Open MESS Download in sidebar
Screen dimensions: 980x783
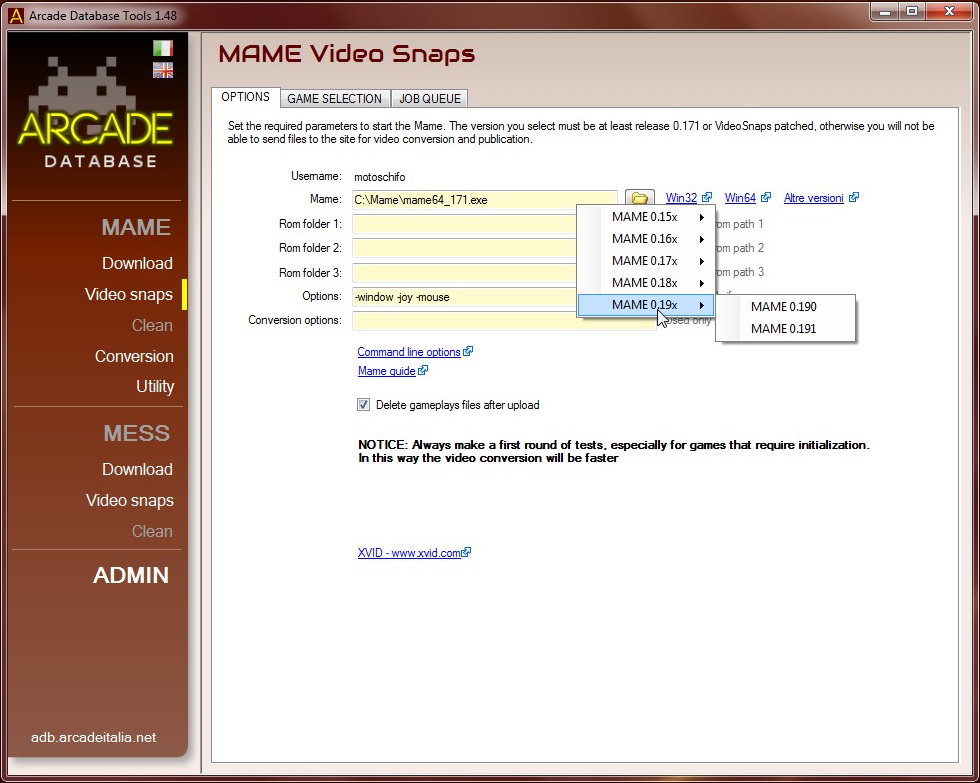coord(137,469)
